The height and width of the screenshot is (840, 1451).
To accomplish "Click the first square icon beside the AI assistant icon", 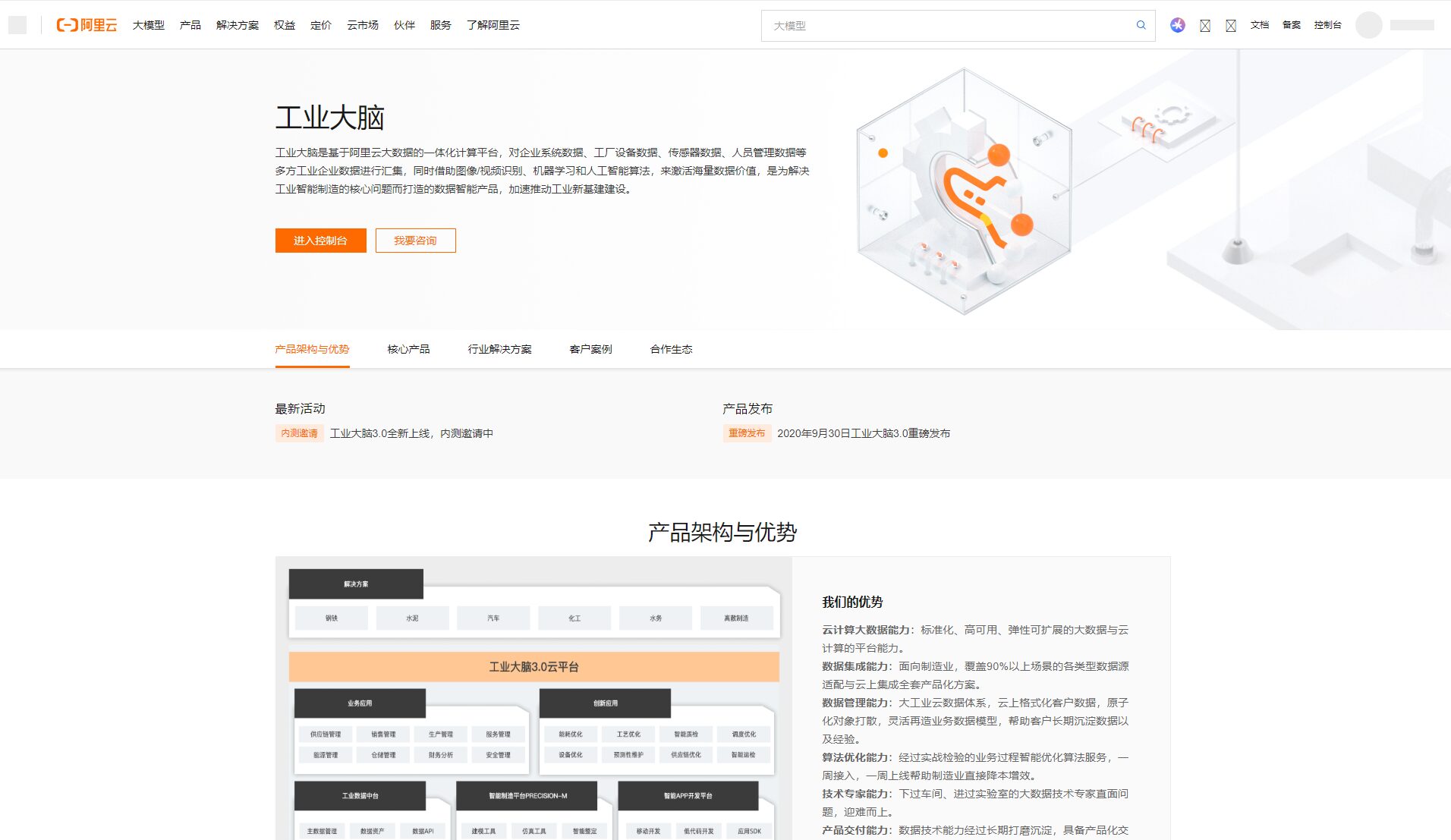I will 1207,25.
